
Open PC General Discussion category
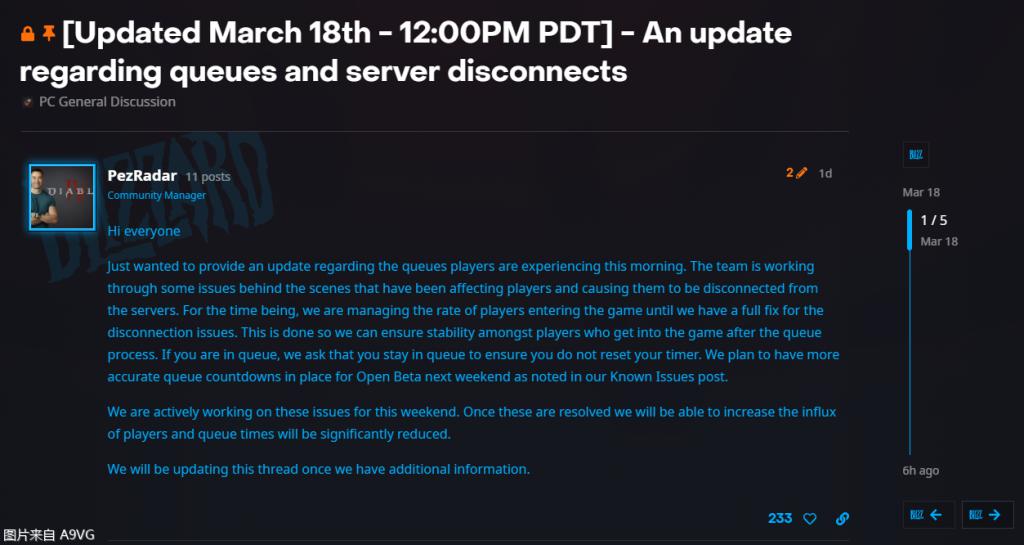[x=107, y=102]
